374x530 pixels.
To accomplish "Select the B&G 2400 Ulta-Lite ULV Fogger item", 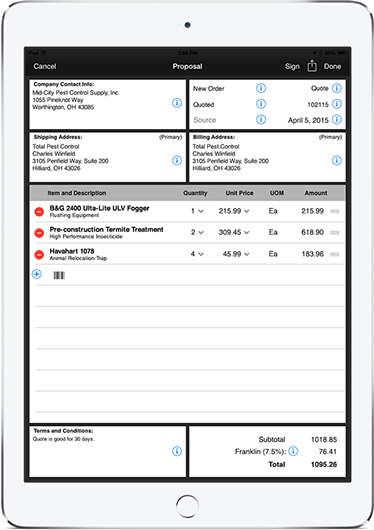I will tap(99, 208).
